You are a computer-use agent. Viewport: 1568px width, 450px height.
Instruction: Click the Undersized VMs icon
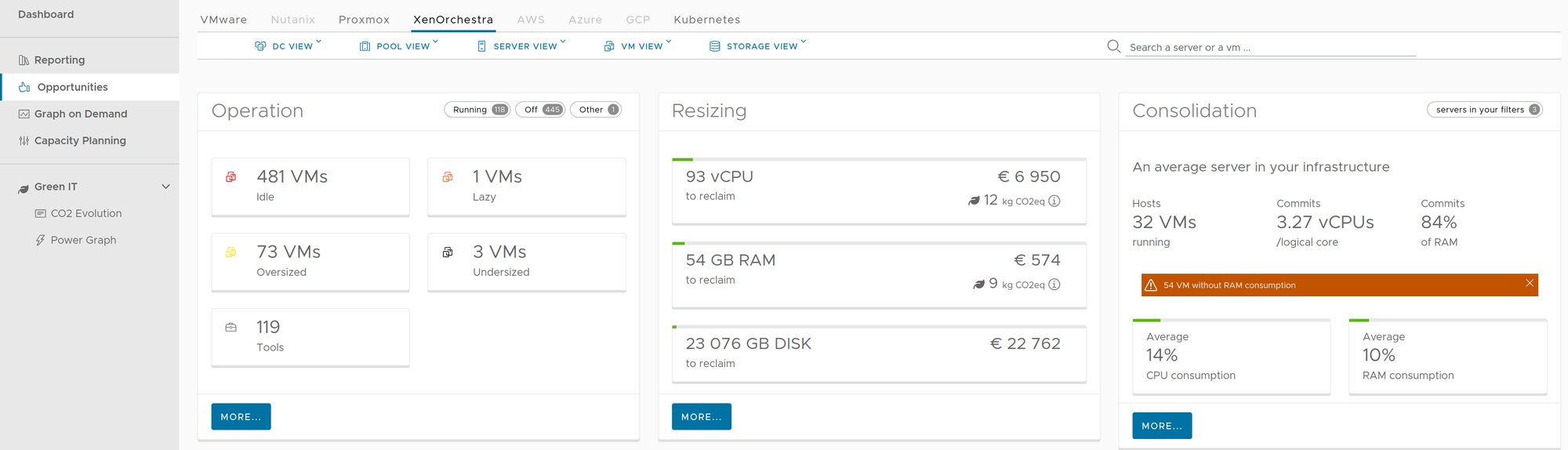click(x=448, y=252)
